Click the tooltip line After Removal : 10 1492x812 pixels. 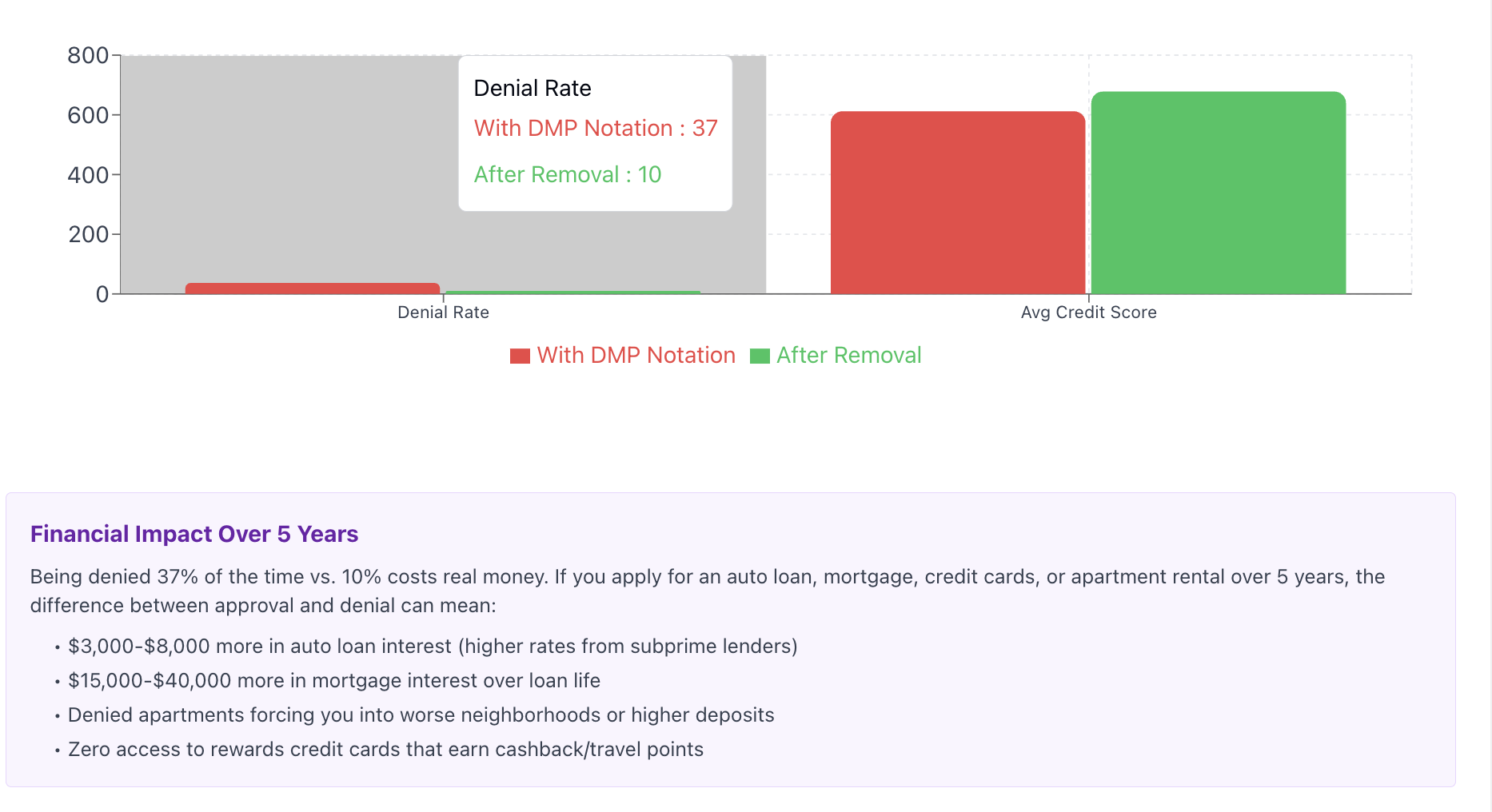point(568,174)
